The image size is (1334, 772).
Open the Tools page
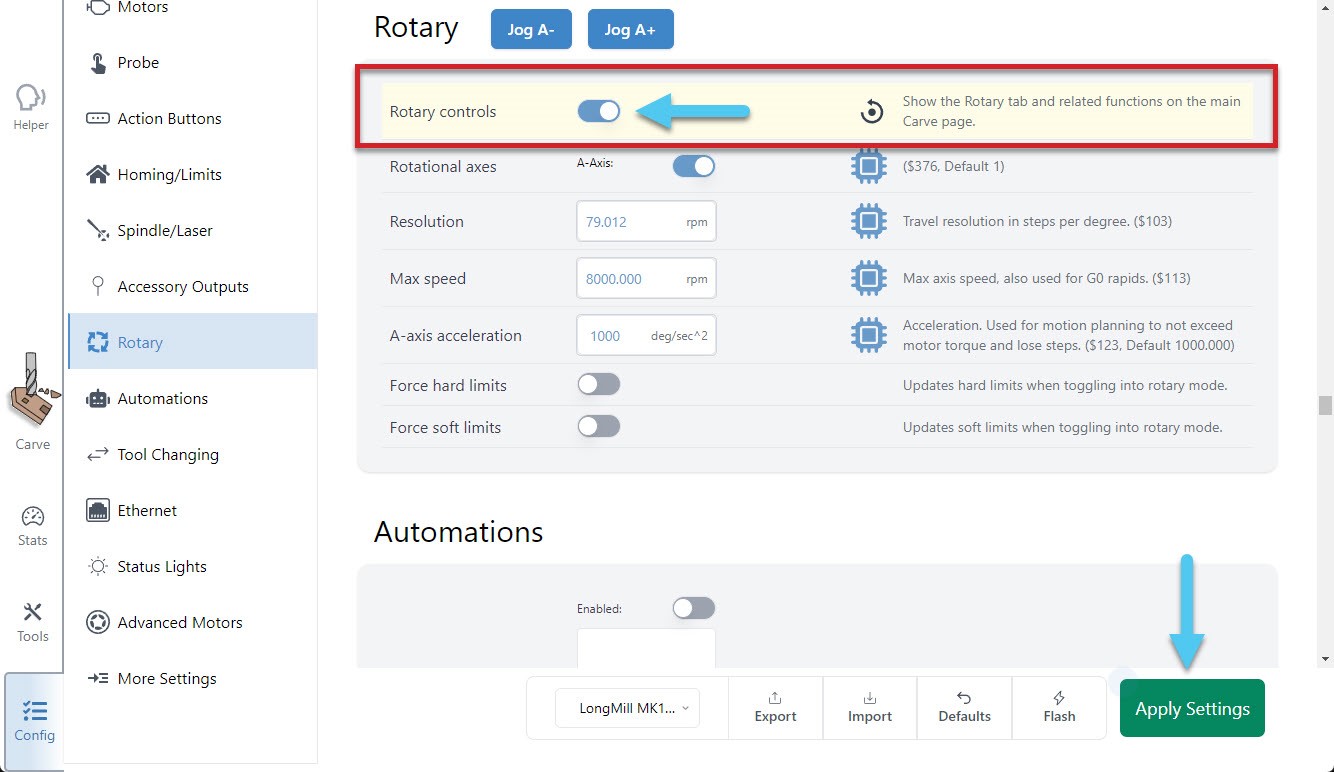pyautogui.click(x=32, y=621)
